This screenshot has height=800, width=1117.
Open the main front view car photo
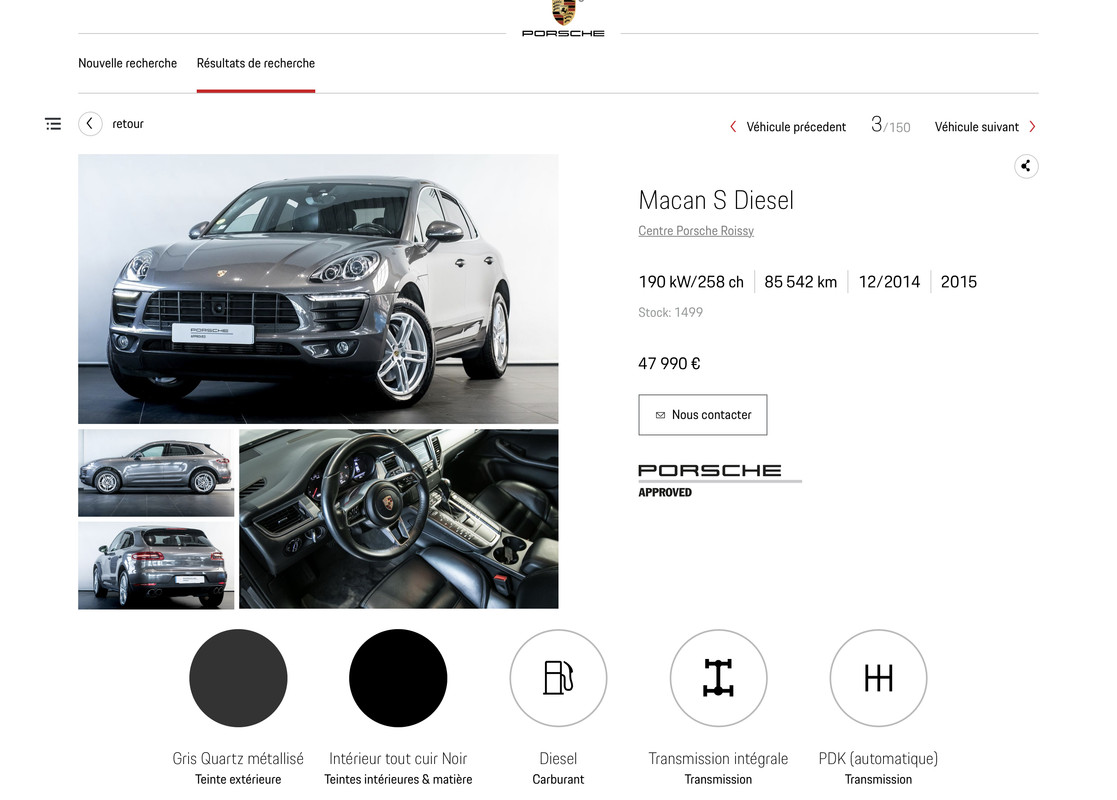pyautogui.click(x=318, y=289)
